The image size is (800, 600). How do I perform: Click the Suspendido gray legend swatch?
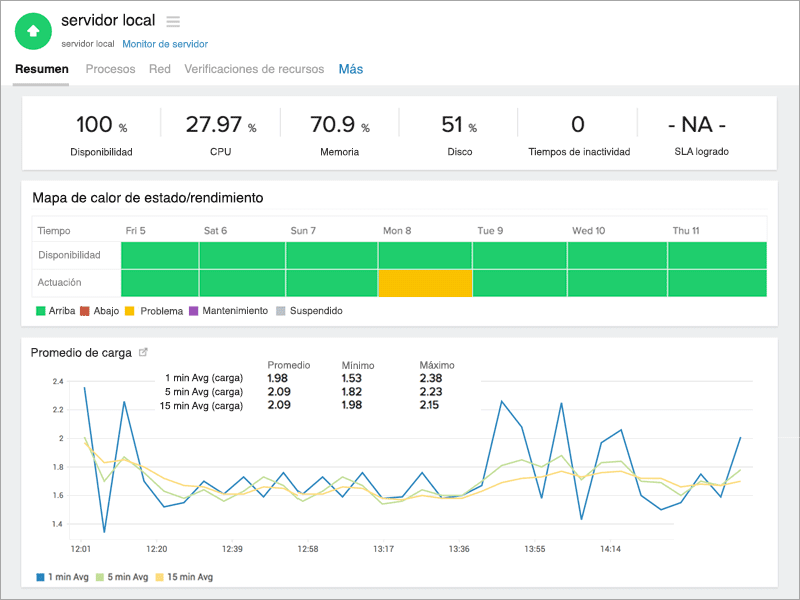pyautogui.click(x=281, y=311)
